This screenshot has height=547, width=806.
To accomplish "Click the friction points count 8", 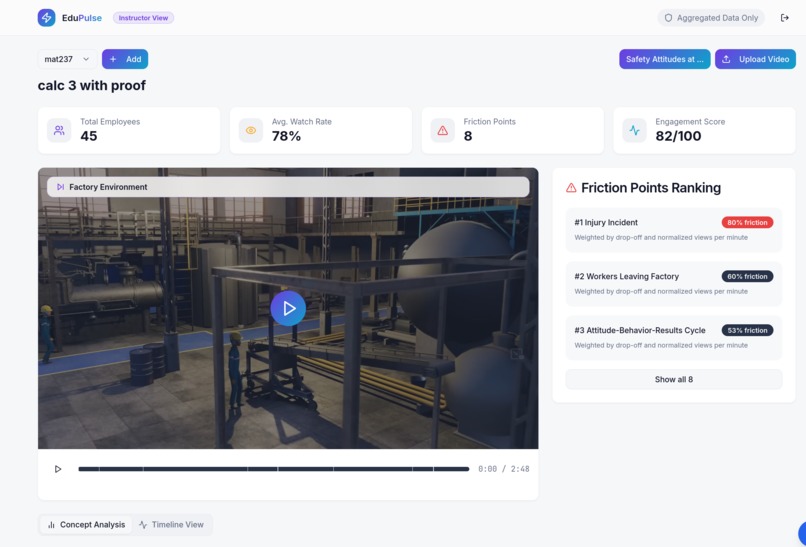I will (468, 136).
